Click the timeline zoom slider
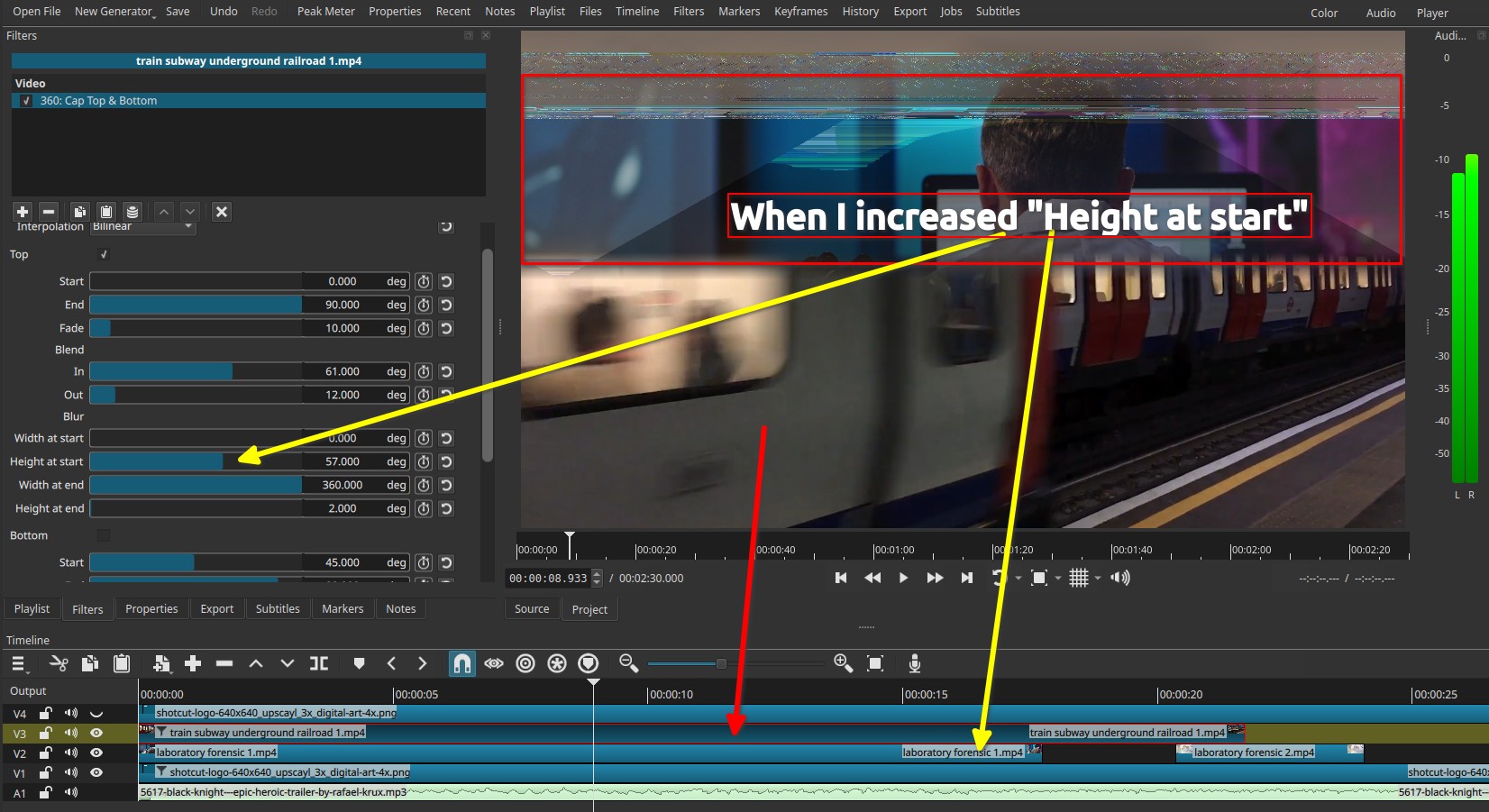Viewport: 1489px width, 812px height. pyautogui.click(x=721, y=664)
